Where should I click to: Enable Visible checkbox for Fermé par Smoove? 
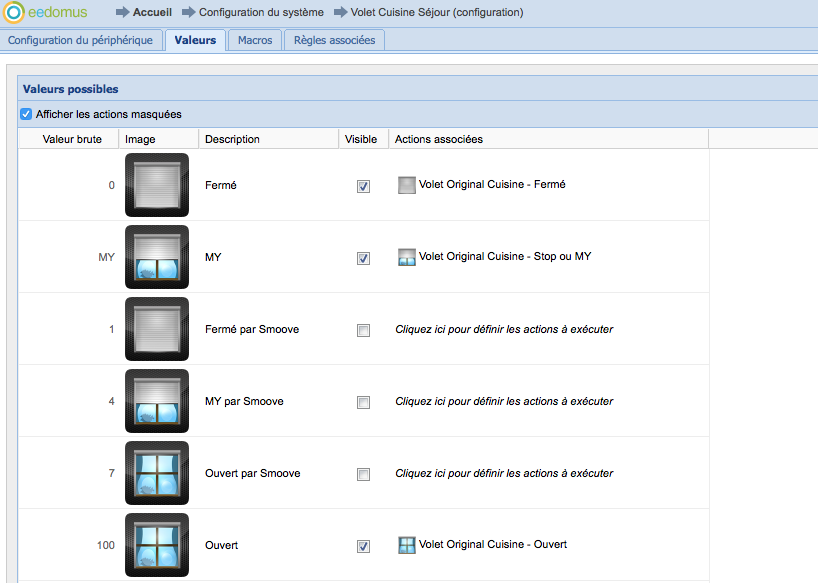pyautogui.click(x=363, y=330)
